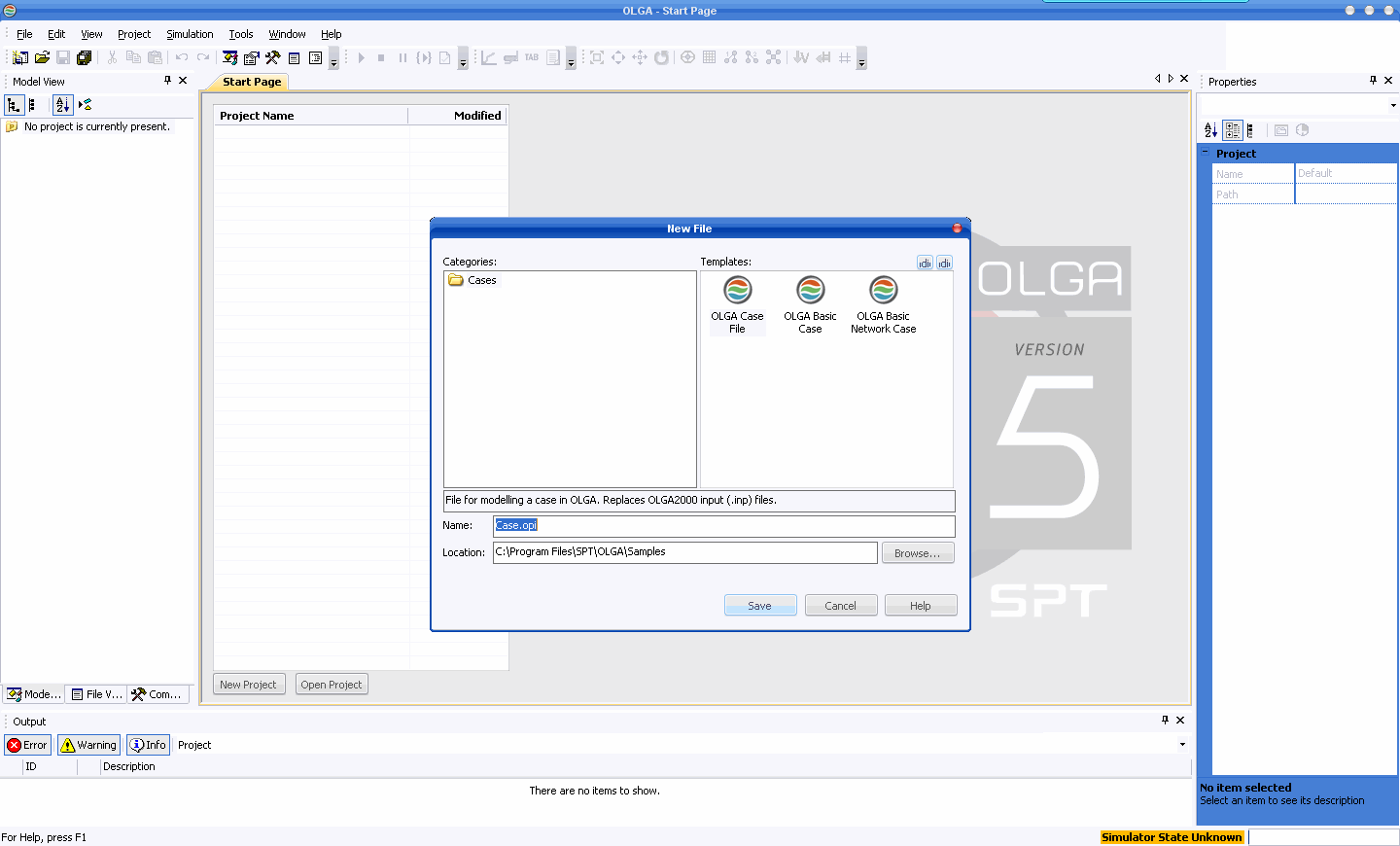Click the Modified column header
The image size is (1400, 846).
(458, 116)
